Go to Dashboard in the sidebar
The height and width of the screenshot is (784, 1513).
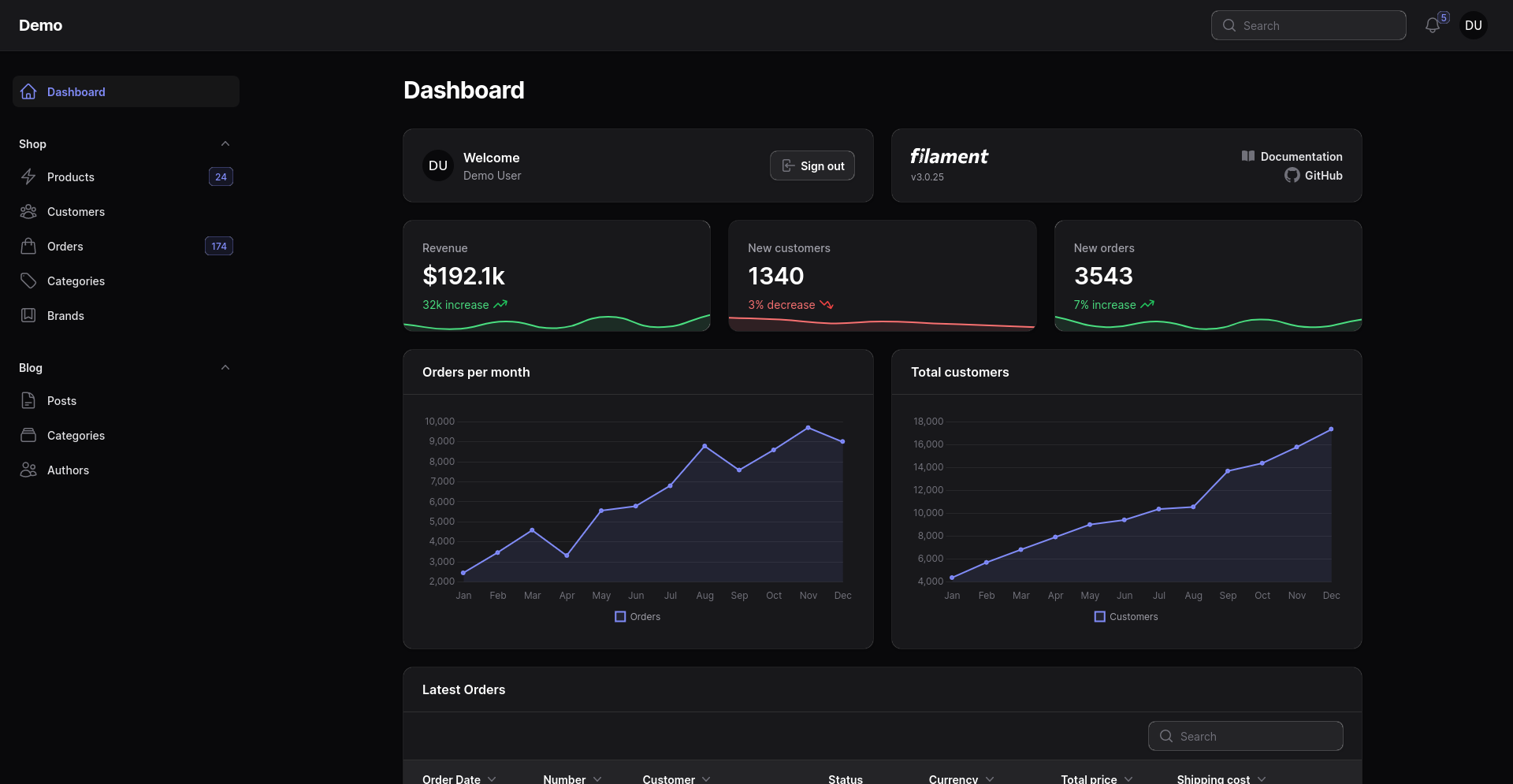click(x=76, y=92)
